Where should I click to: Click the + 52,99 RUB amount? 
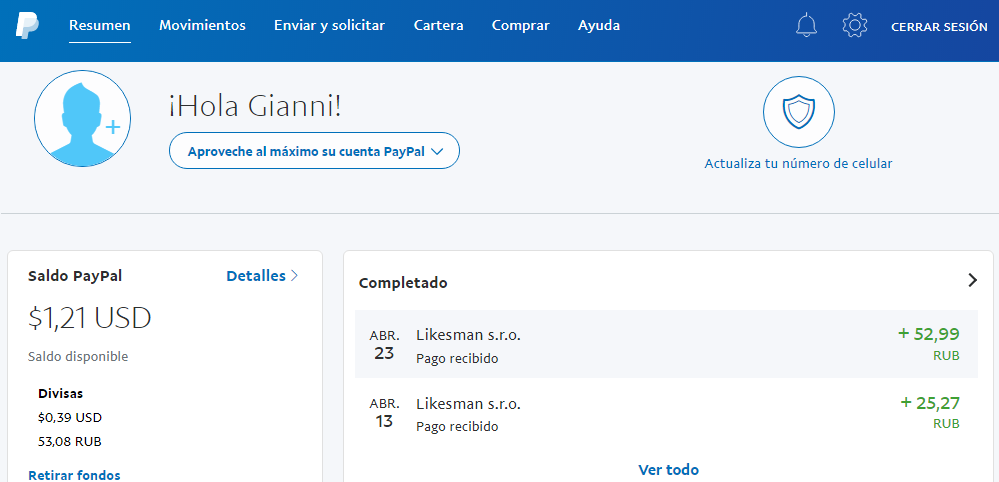[x=928, y=344]
